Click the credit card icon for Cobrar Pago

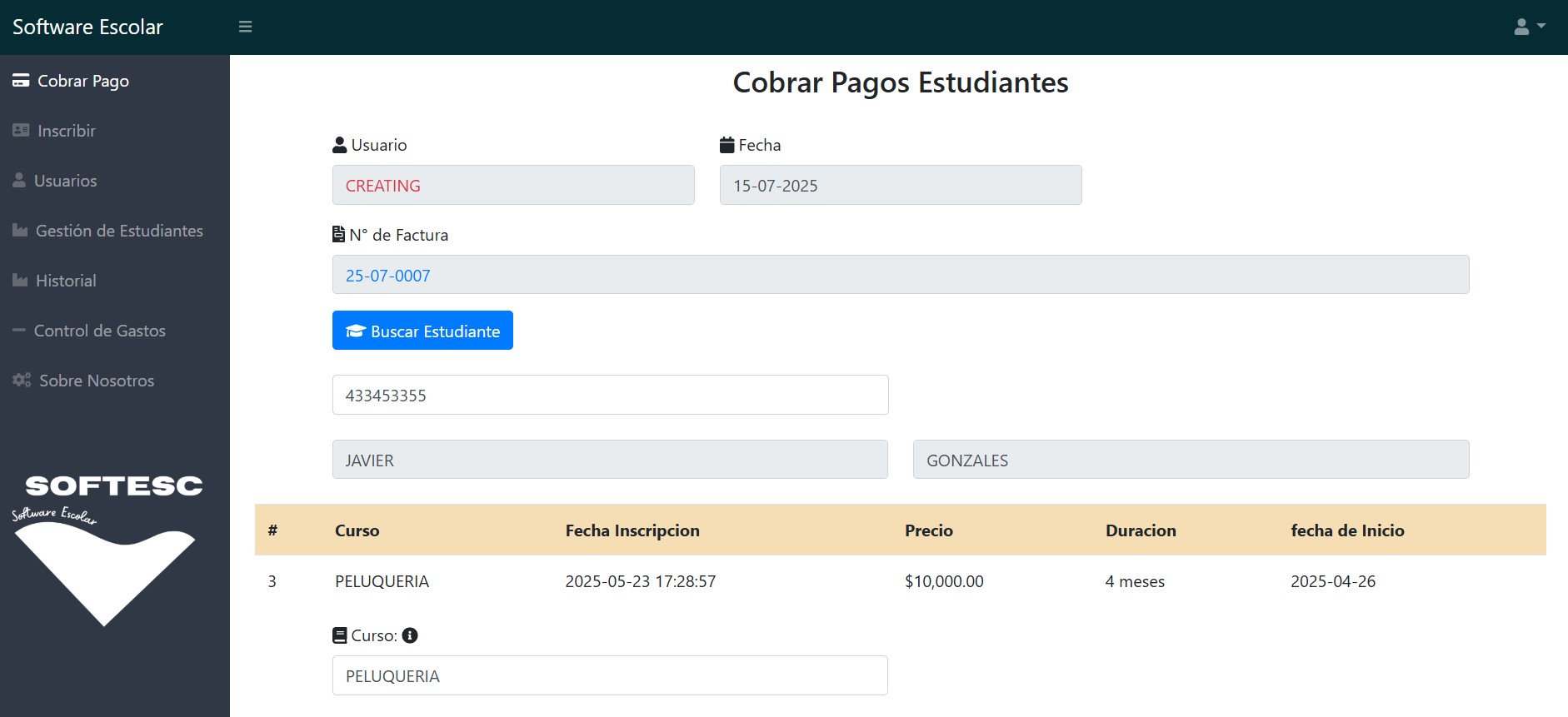click(21, 81)
